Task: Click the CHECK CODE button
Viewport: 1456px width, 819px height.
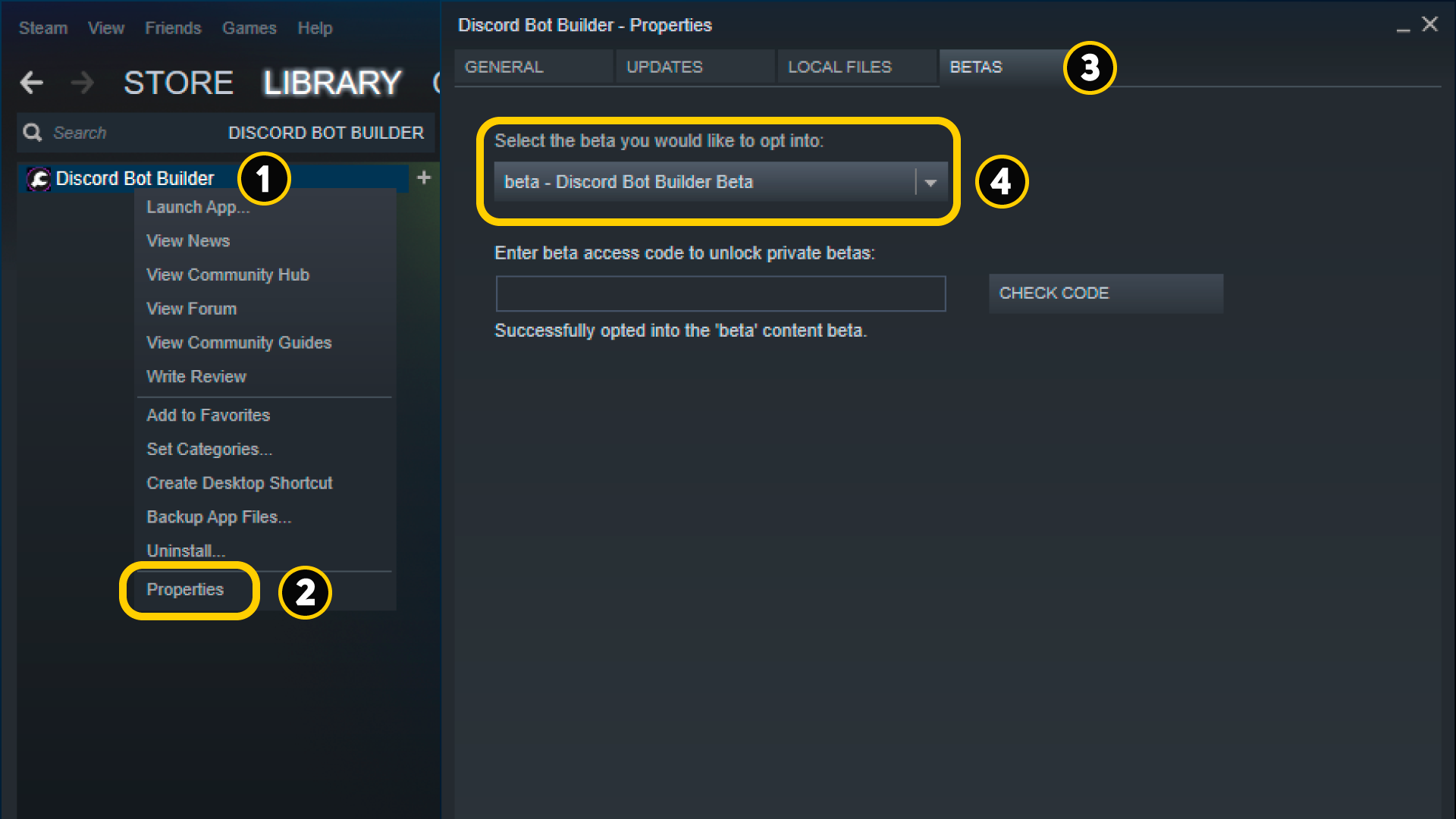Action: click(1105, 293)
